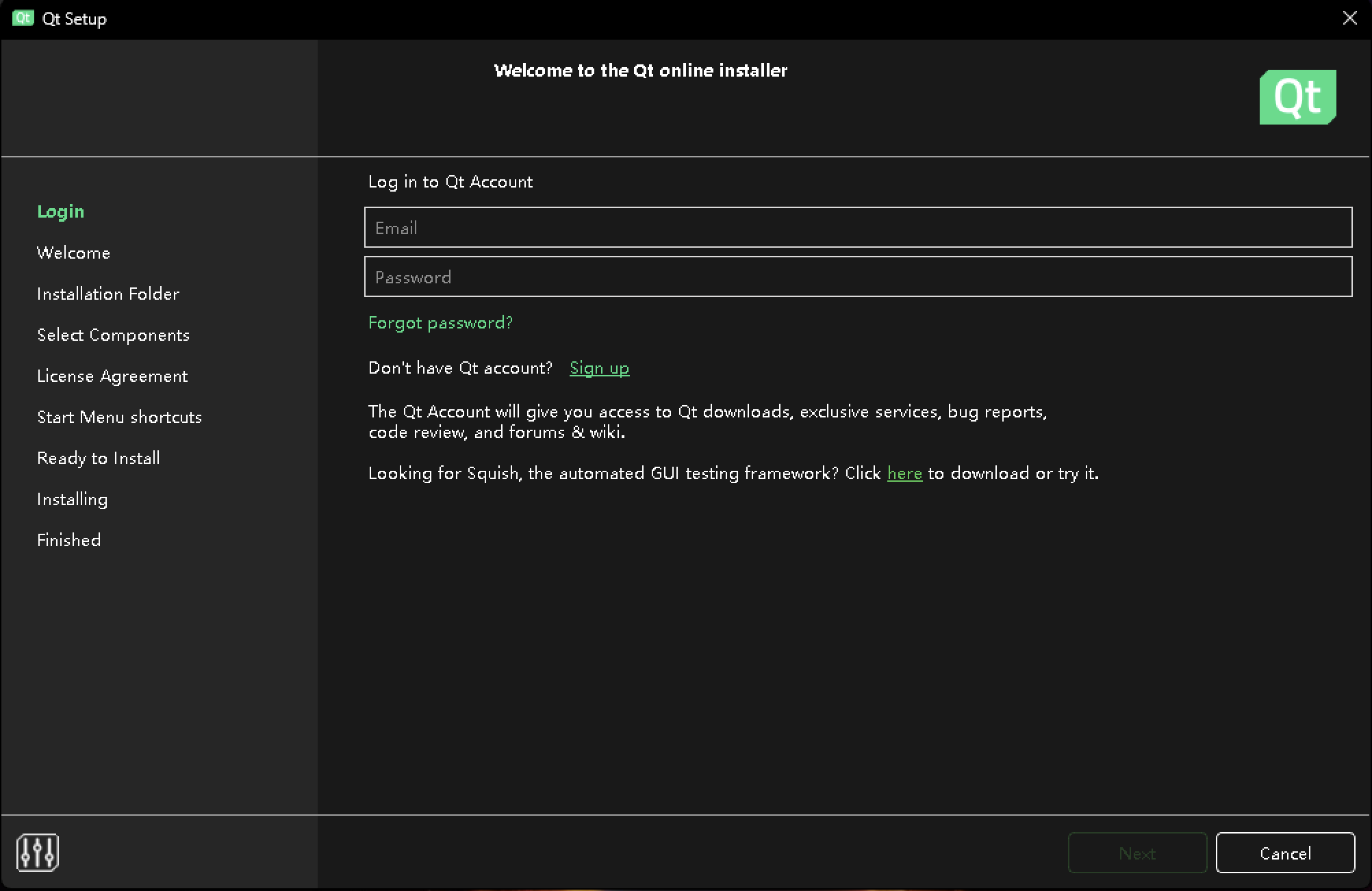Open the Installing step in the sidebar

(72, 499)
